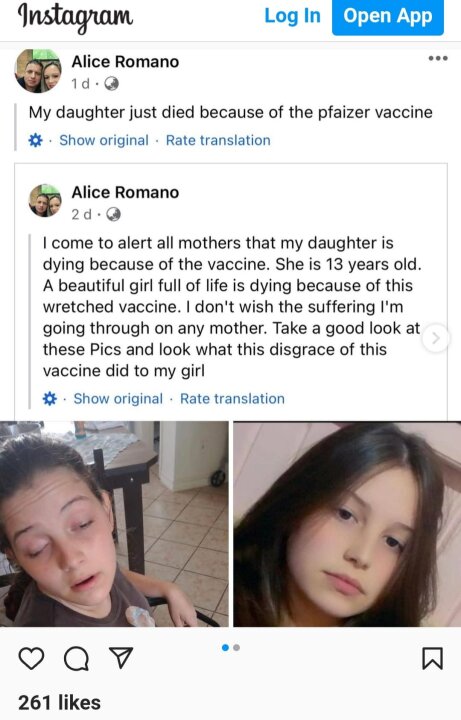The width and height of the screenshot is (461, 720).
Task: Rate translation of shared post
Action: click(232, 399)
